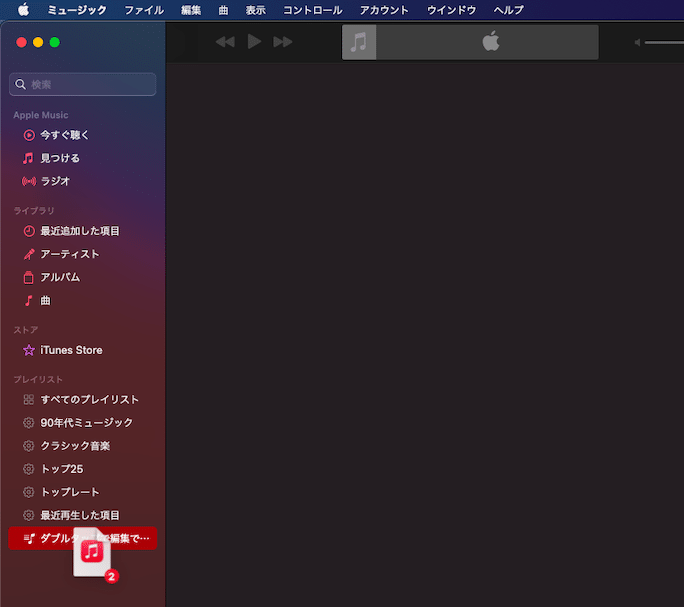Select 最近追加した項目 in library
Screen dimensions: 684x607
(82, 231)
